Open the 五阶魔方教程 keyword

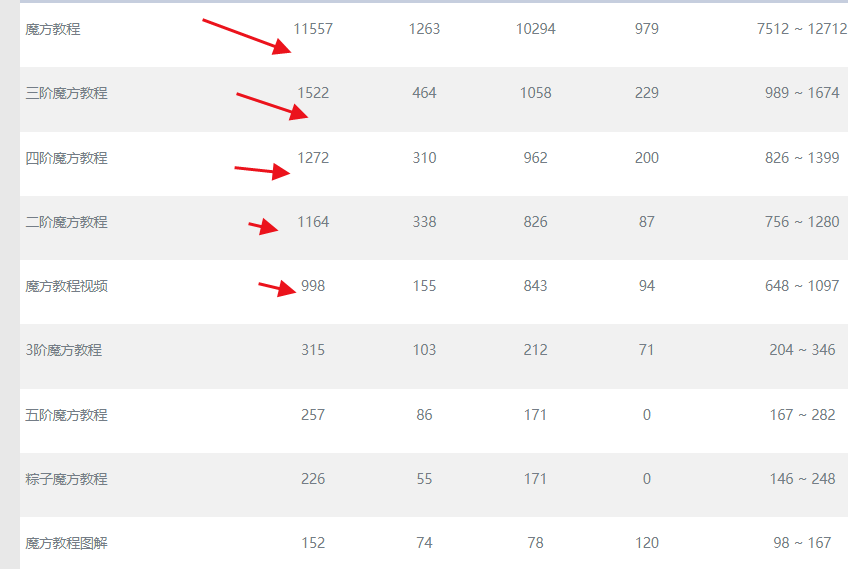(66, 415)
